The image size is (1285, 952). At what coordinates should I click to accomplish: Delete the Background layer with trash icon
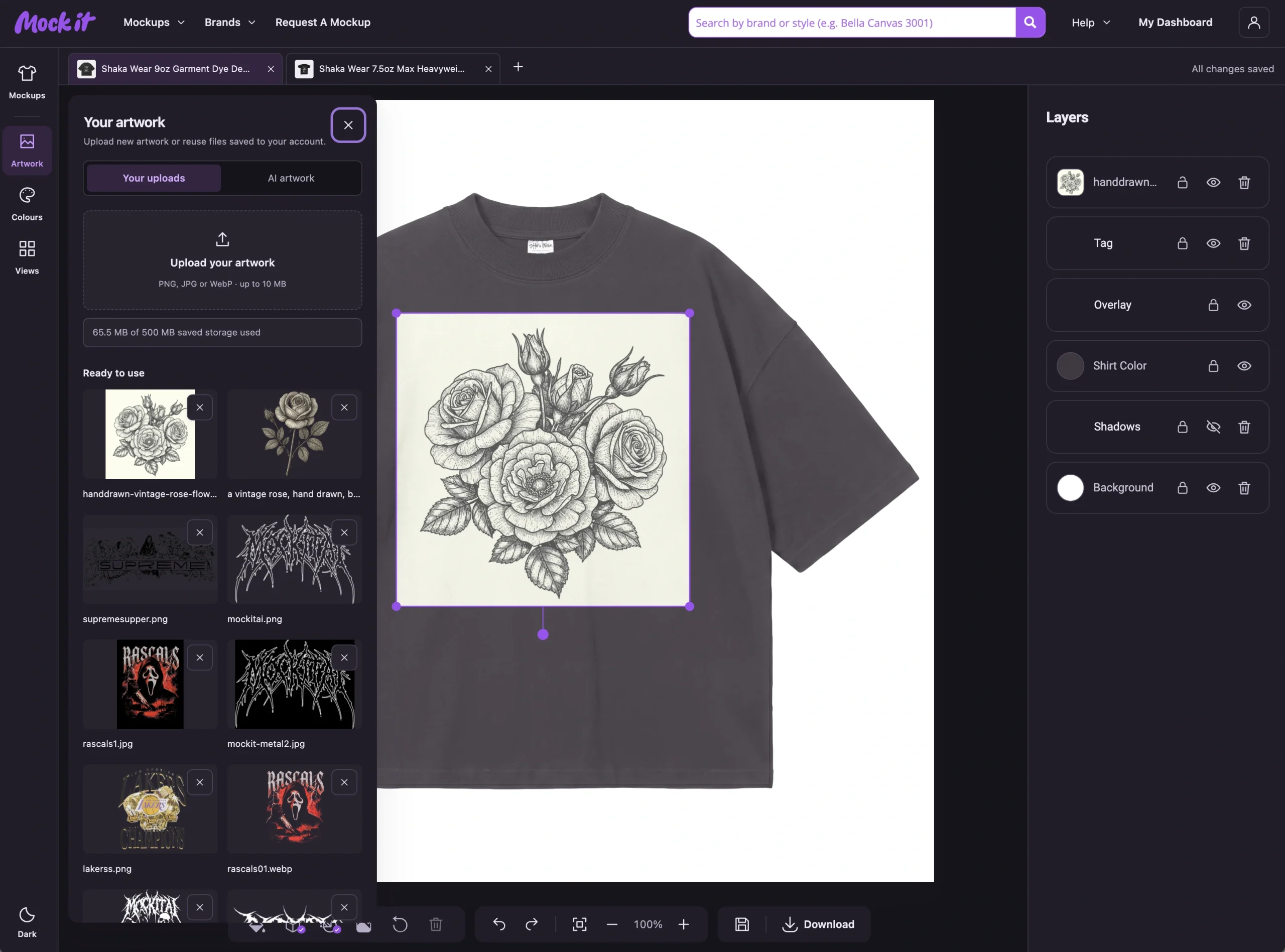coord(1244,488)
